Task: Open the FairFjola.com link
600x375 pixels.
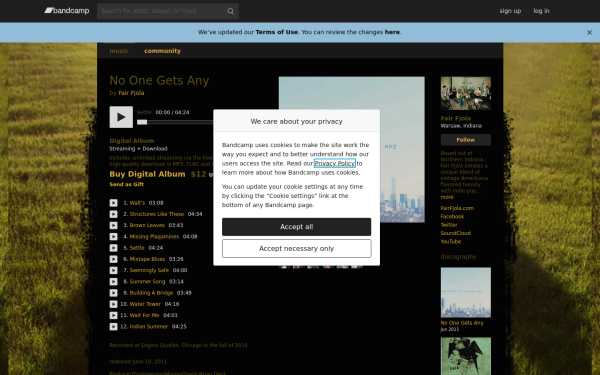Action: (457, 208)
